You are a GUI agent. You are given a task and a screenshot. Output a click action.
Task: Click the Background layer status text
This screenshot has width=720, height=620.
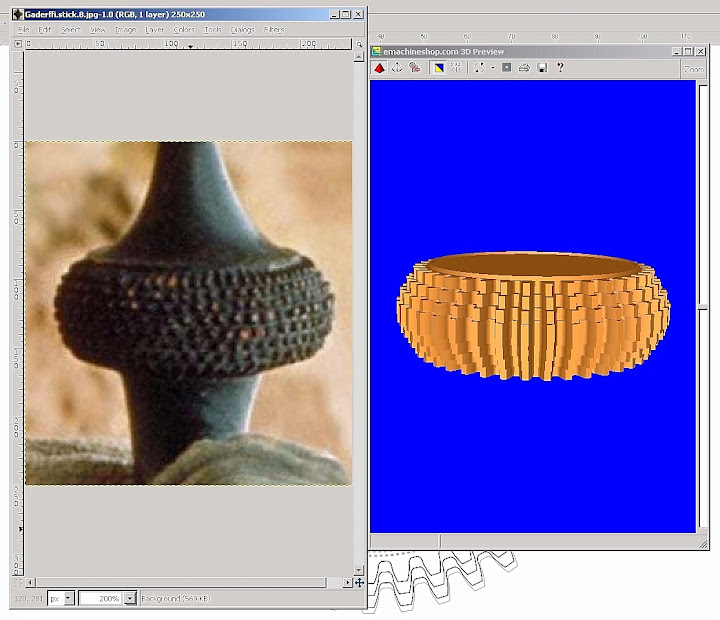[x=175, y=598]
